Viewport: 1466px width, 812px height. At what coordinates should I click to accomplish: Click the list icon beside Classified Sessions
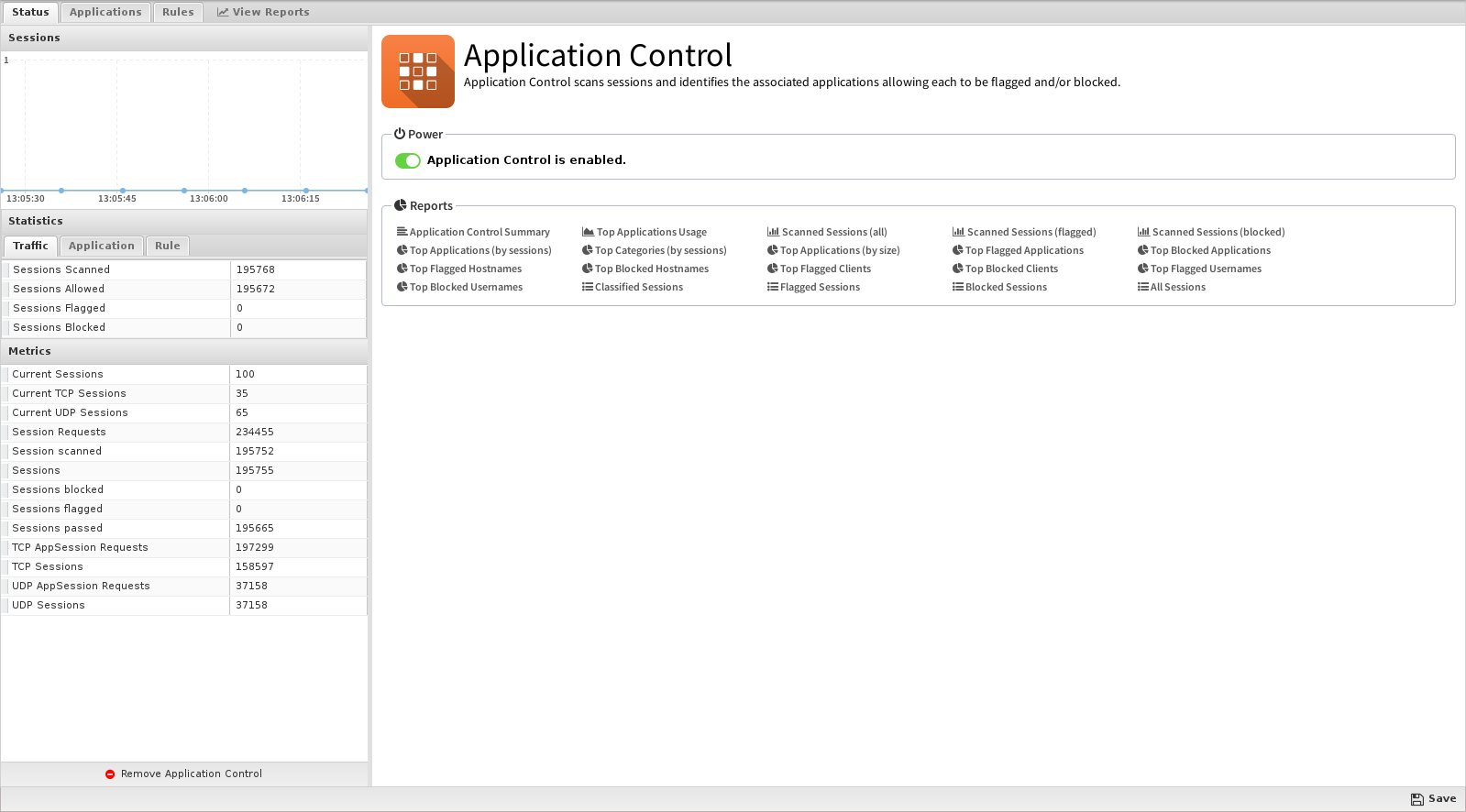click(x=587, y=287)
